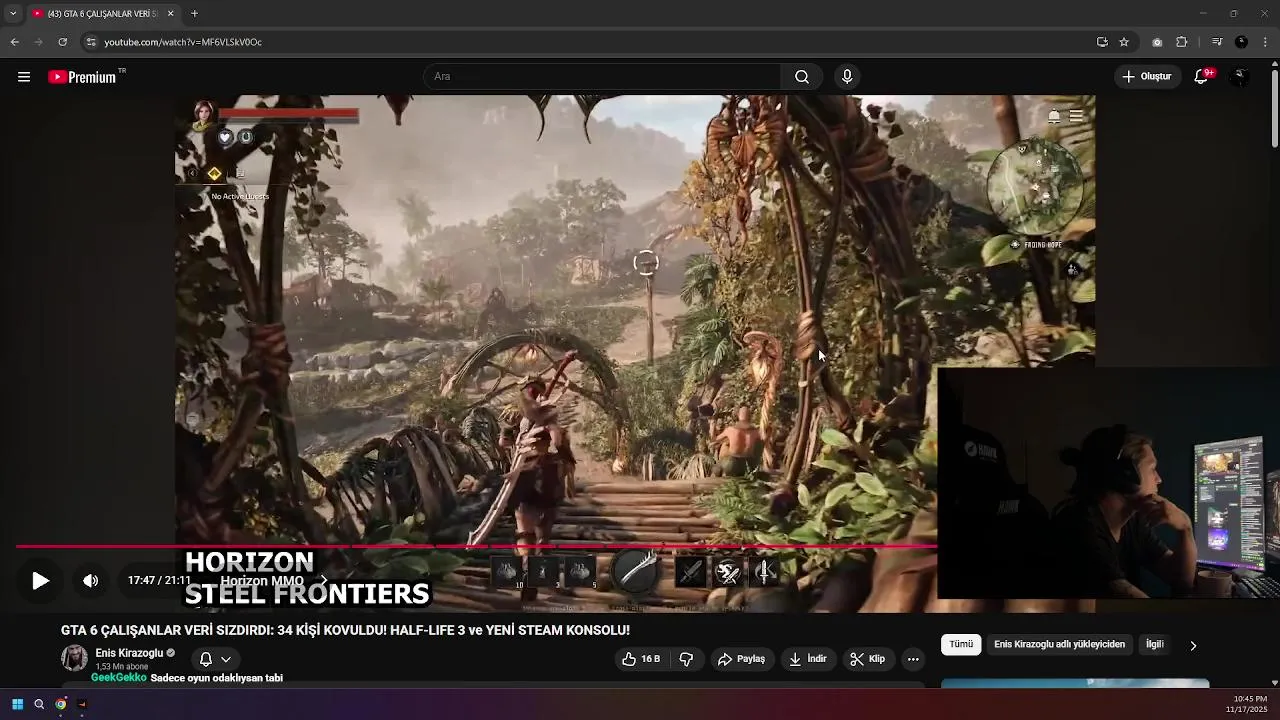Open Chrome from the taskbar
Image resolution: width=1280 pixels, height=720 pixels.
pos(61,704)
